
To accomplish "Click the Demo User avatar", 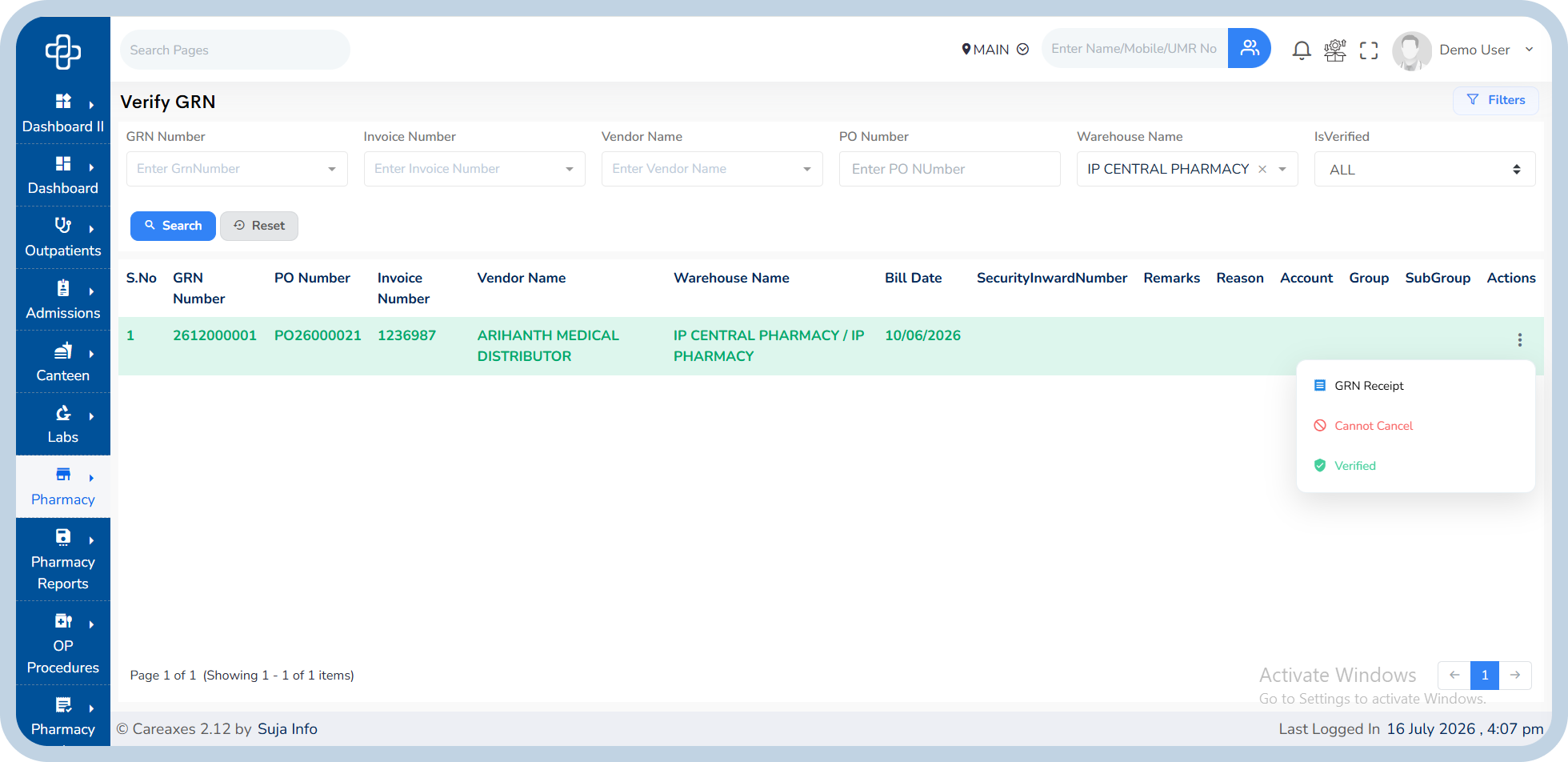I will (1412, 50).
